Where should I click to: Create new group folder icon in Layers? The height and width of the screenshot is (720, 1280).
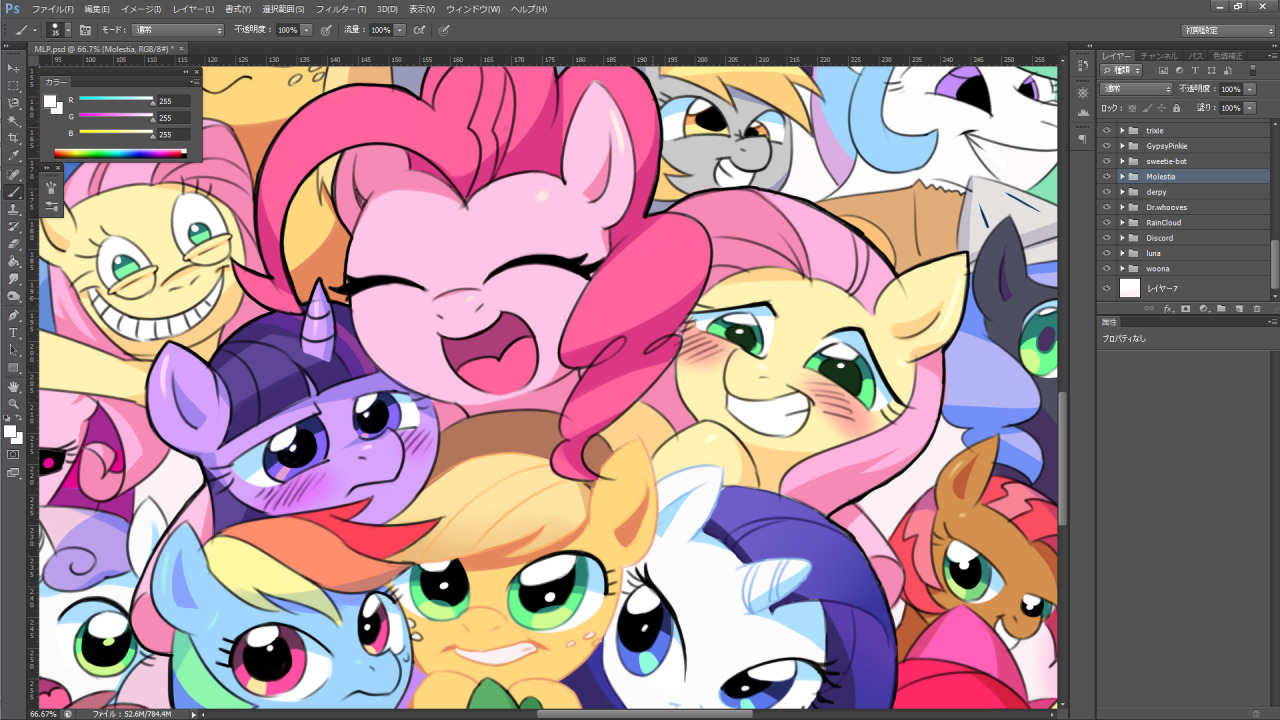[1221, 308]
